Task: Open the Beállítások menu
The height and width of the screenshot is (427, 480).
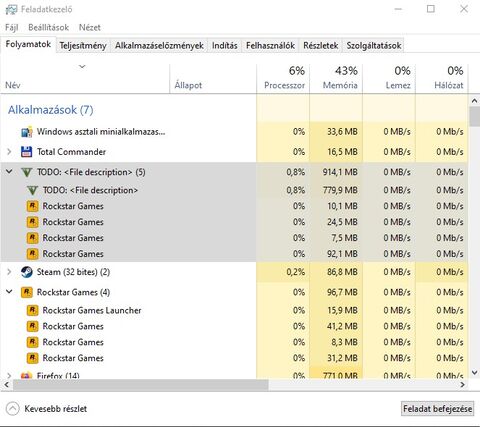Action: [x=49, y=27]
